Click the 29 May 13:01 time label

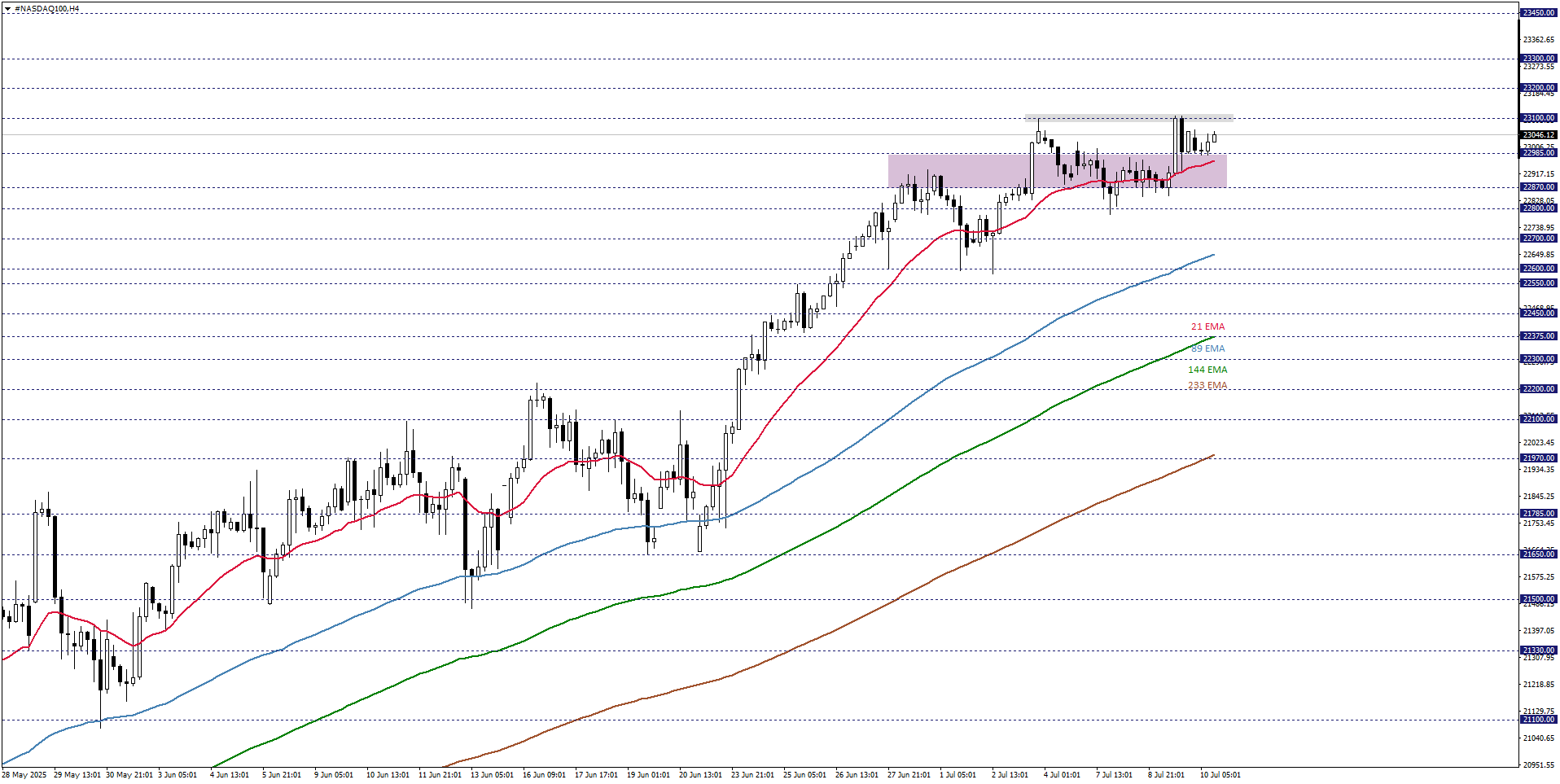point(77,775)
